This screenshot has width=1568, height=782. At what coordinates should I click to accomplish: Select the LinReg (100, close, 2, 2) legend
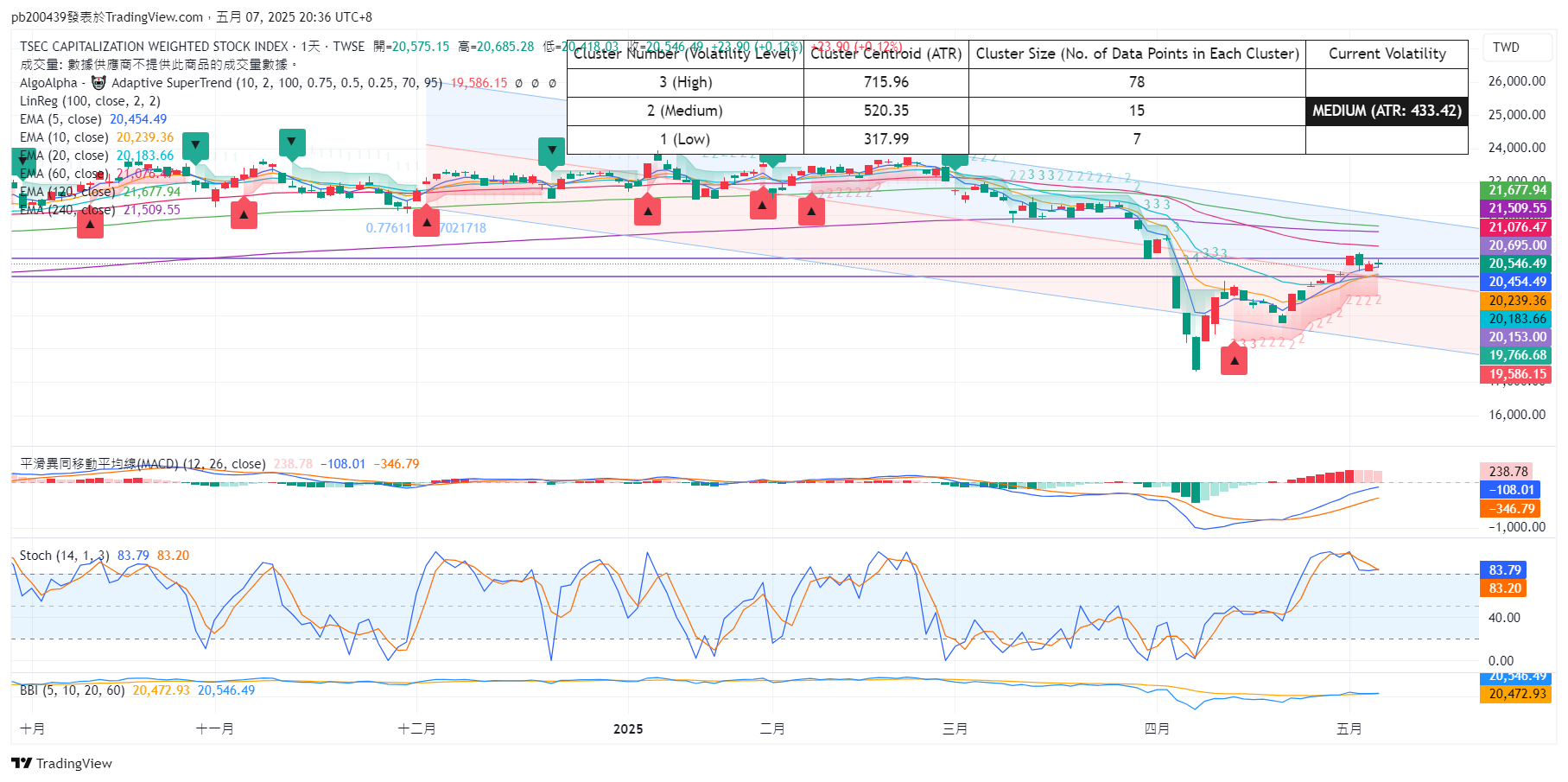click(x=90, y=101)
